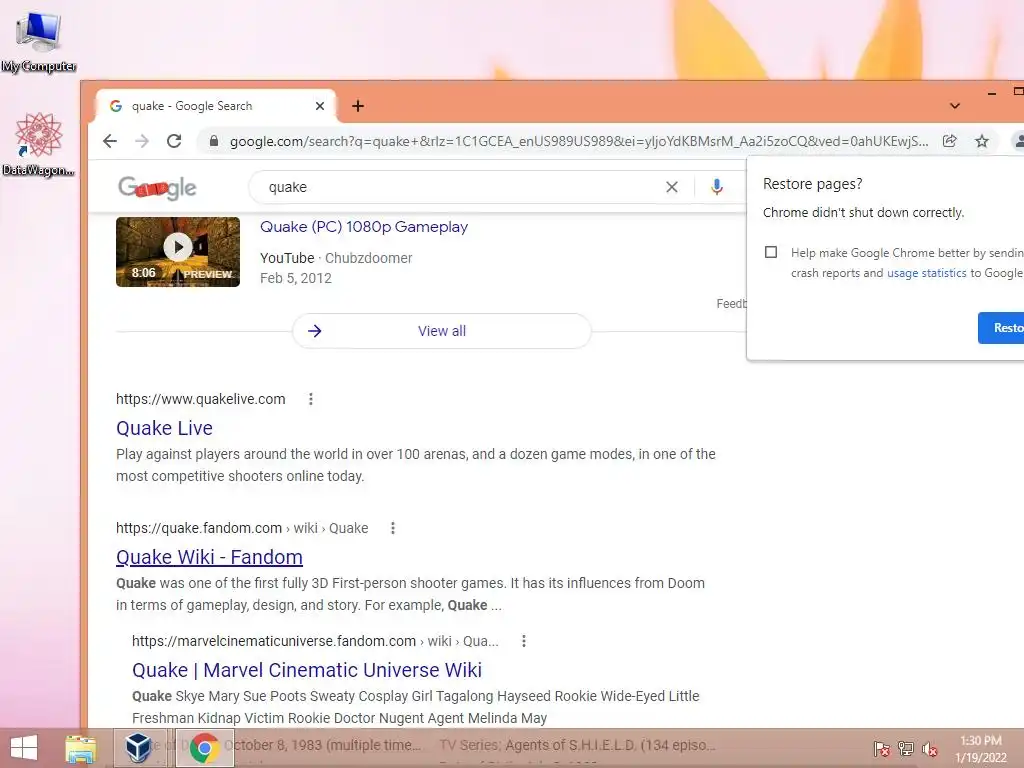Viewport: 1024px width, 768px height.
Task: Open options for marvelcinematicuniverse.fandom.com result
Action: (x=524, y=641)
